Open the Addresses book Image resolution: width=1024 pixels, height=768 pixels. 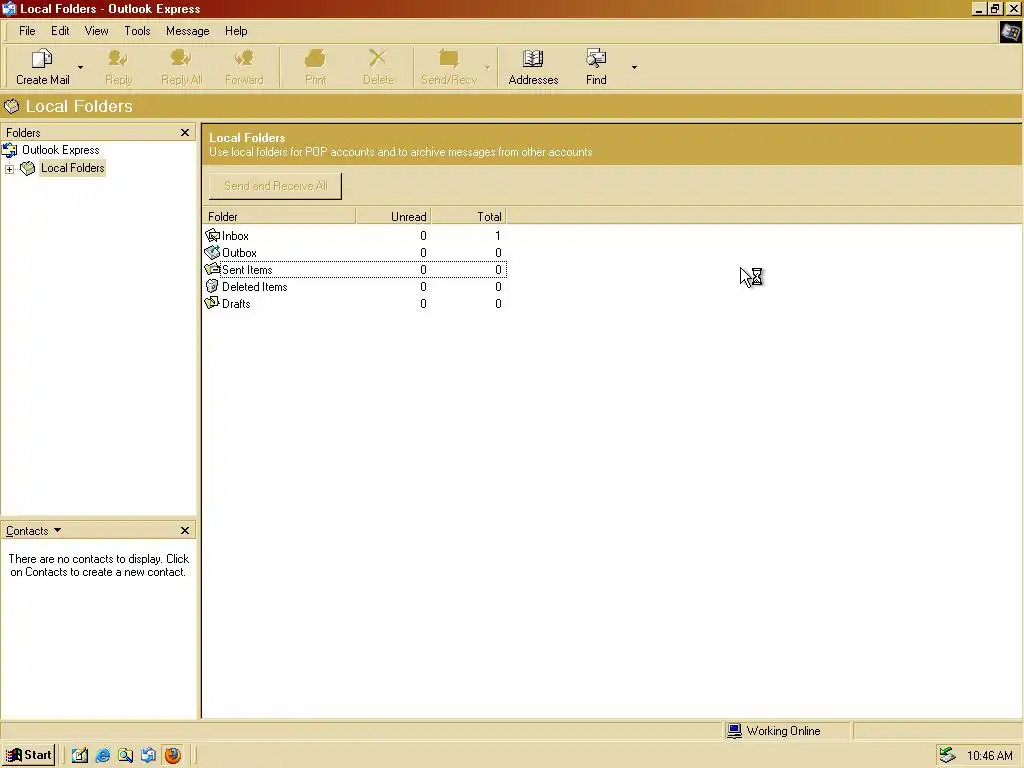pos(534,67)
